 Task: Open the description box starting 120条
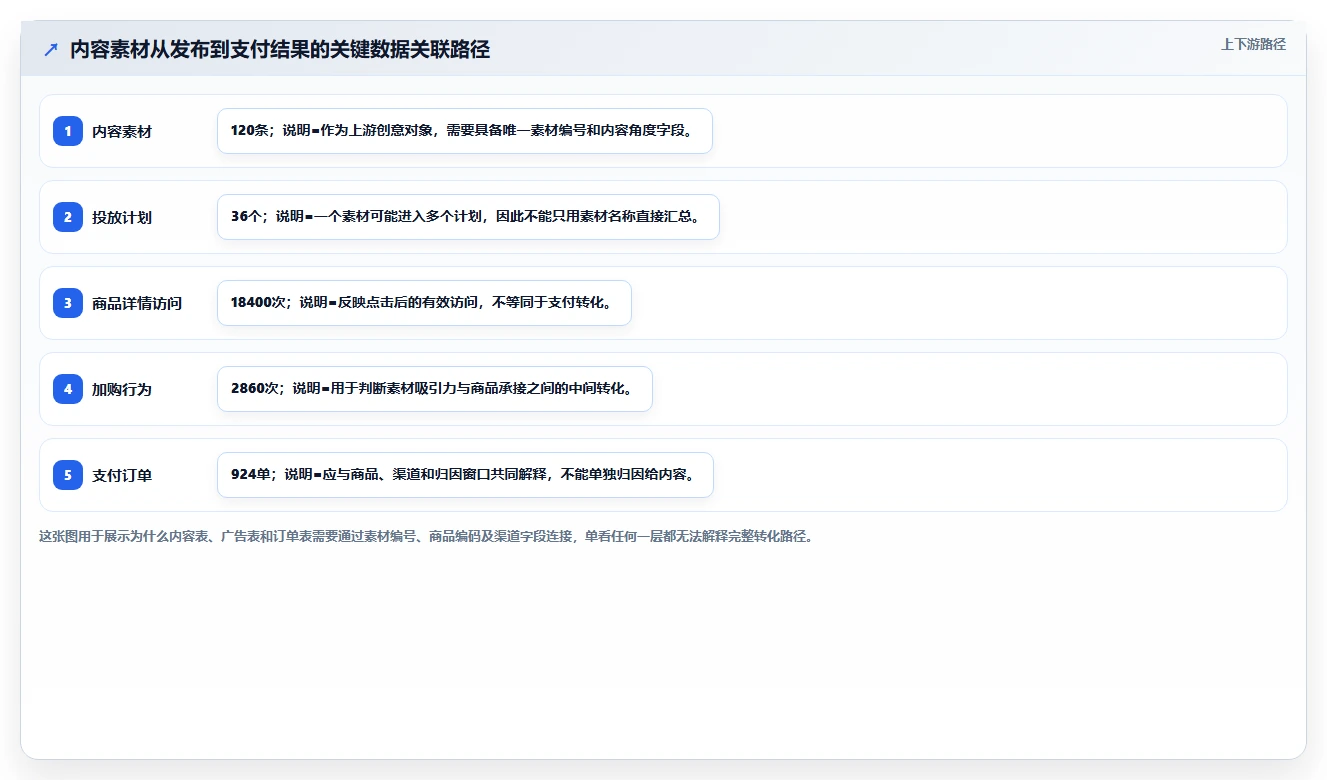click(x=465, y=131)
